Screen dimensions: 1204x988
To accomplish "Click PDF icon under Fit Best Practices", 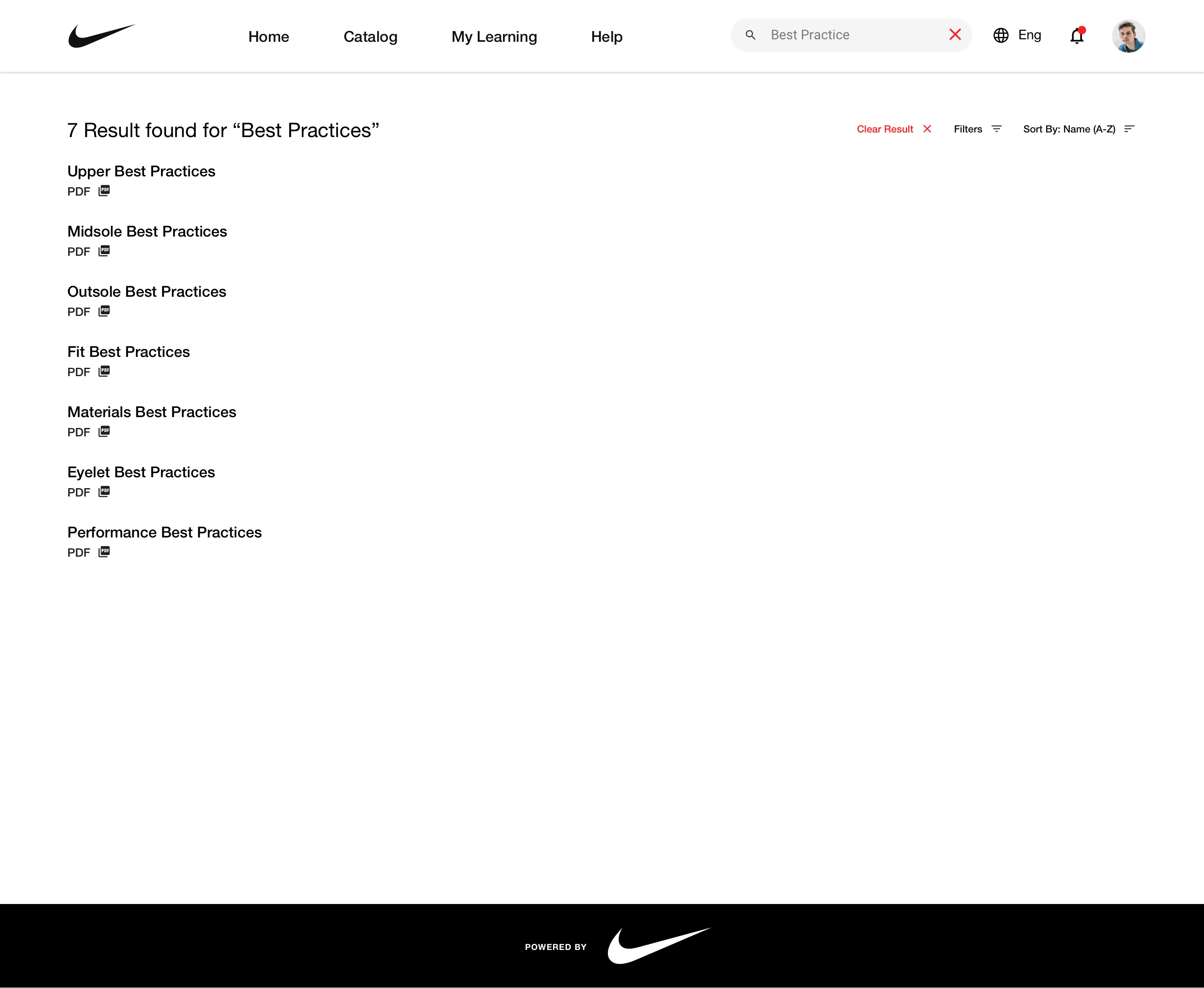I will (104, 372).
